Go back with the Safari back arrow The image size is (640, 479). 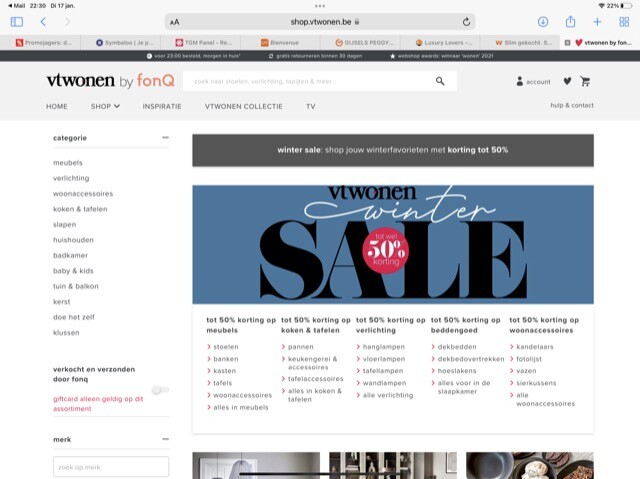pos(43,22)
